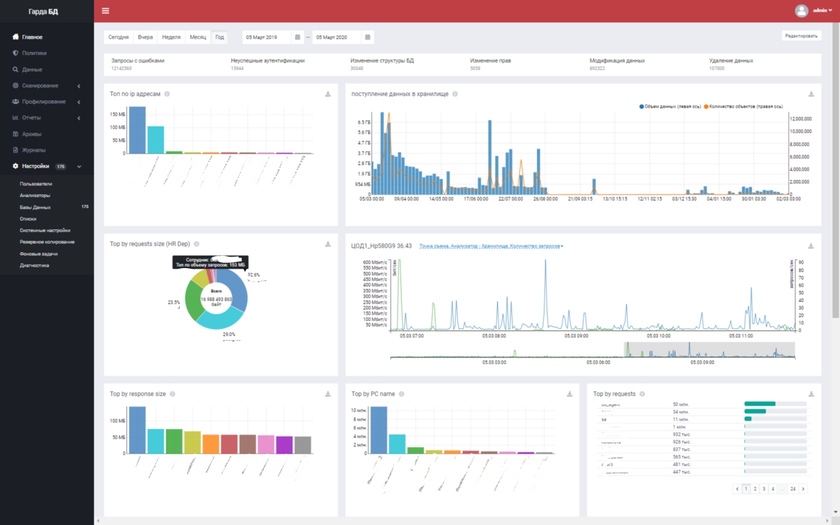
Task: Click the traffic chart range selector window
Action: tap(709, 350)
